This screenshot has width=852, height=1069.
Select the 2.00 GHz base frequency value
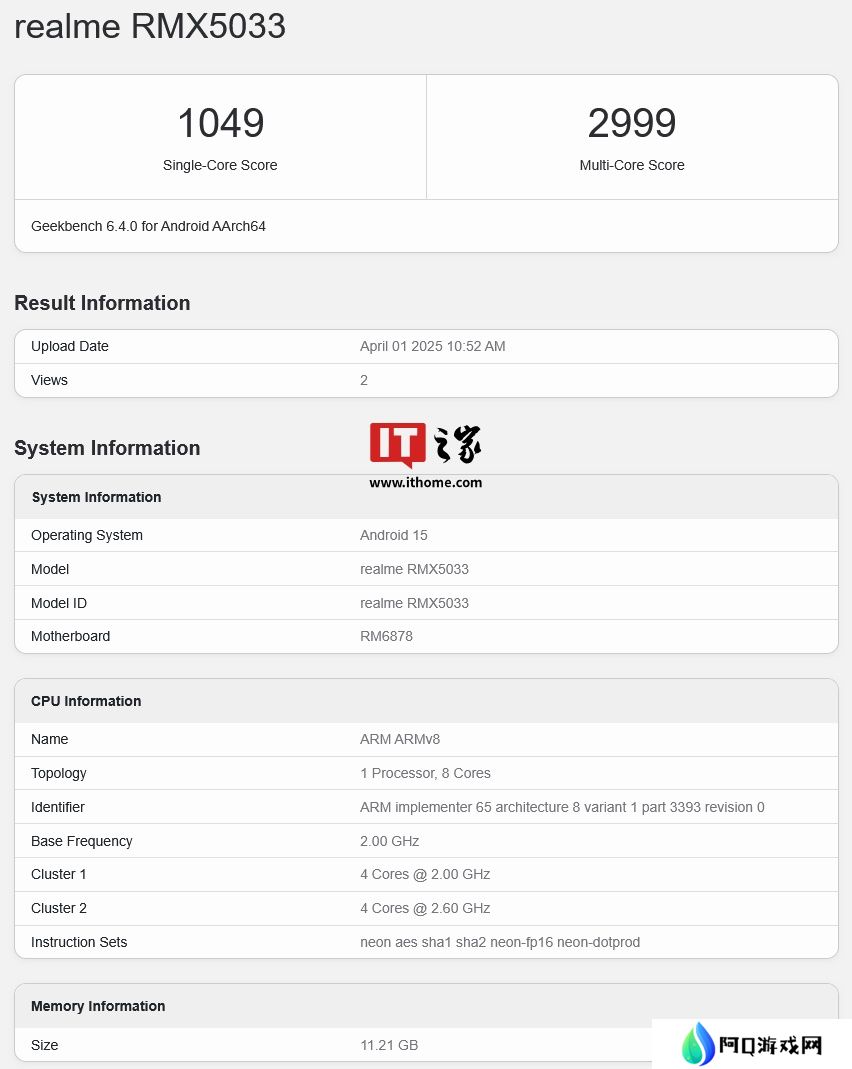click(x=389, y=841)
